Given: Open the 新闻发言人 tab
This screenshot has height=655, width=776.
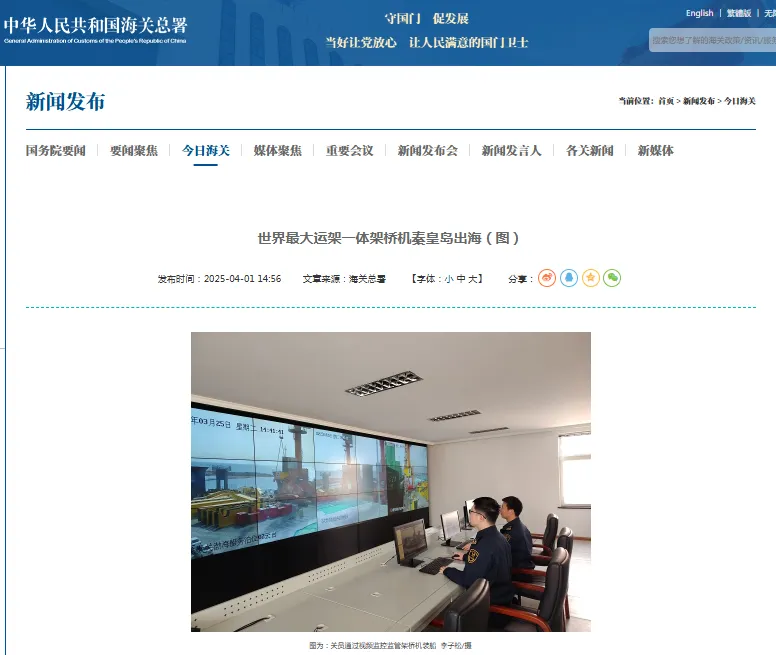Looking at the screenshot, I should pos(511,150).
